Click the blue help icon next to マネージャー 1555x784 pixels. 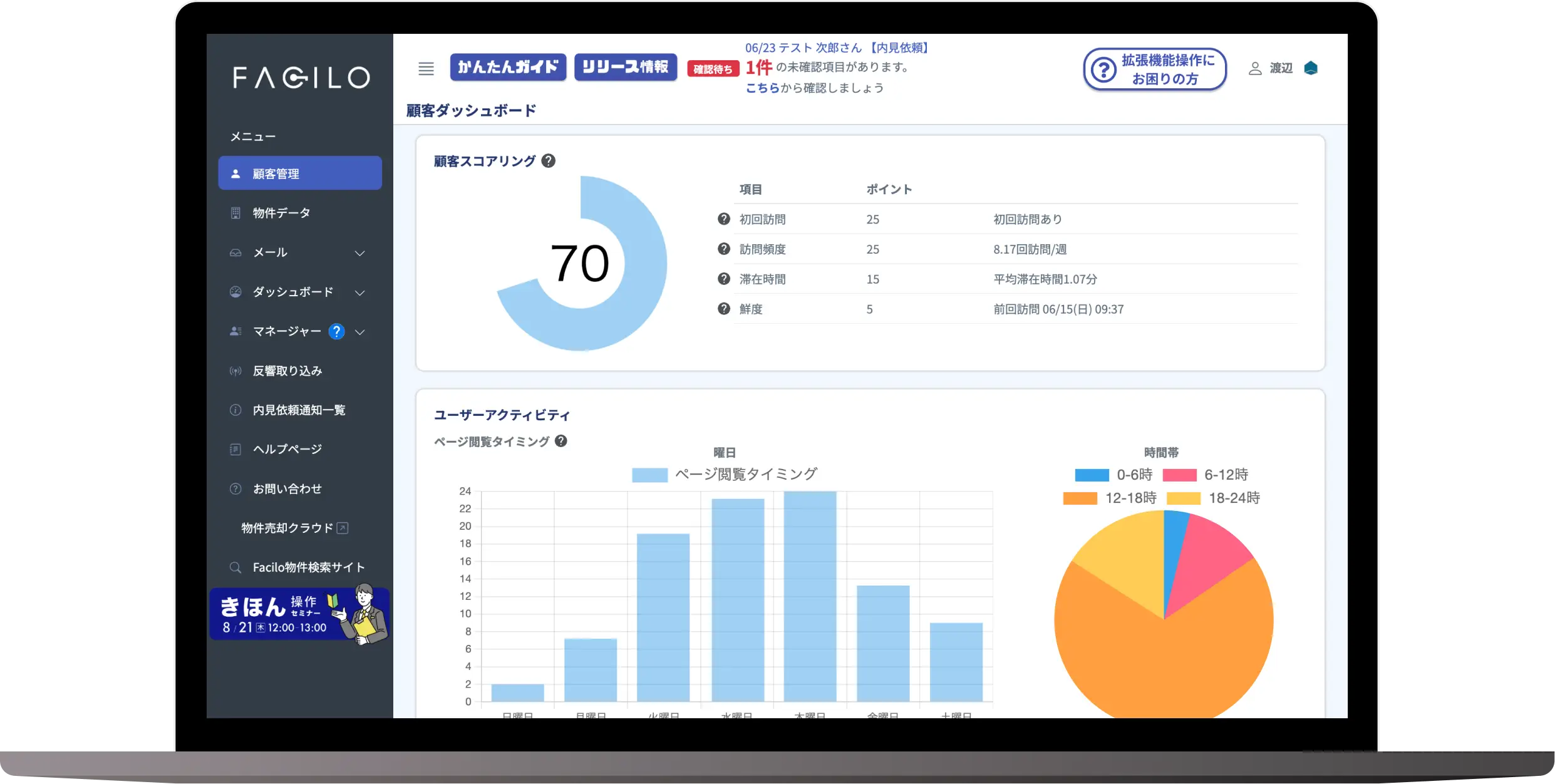336,331
